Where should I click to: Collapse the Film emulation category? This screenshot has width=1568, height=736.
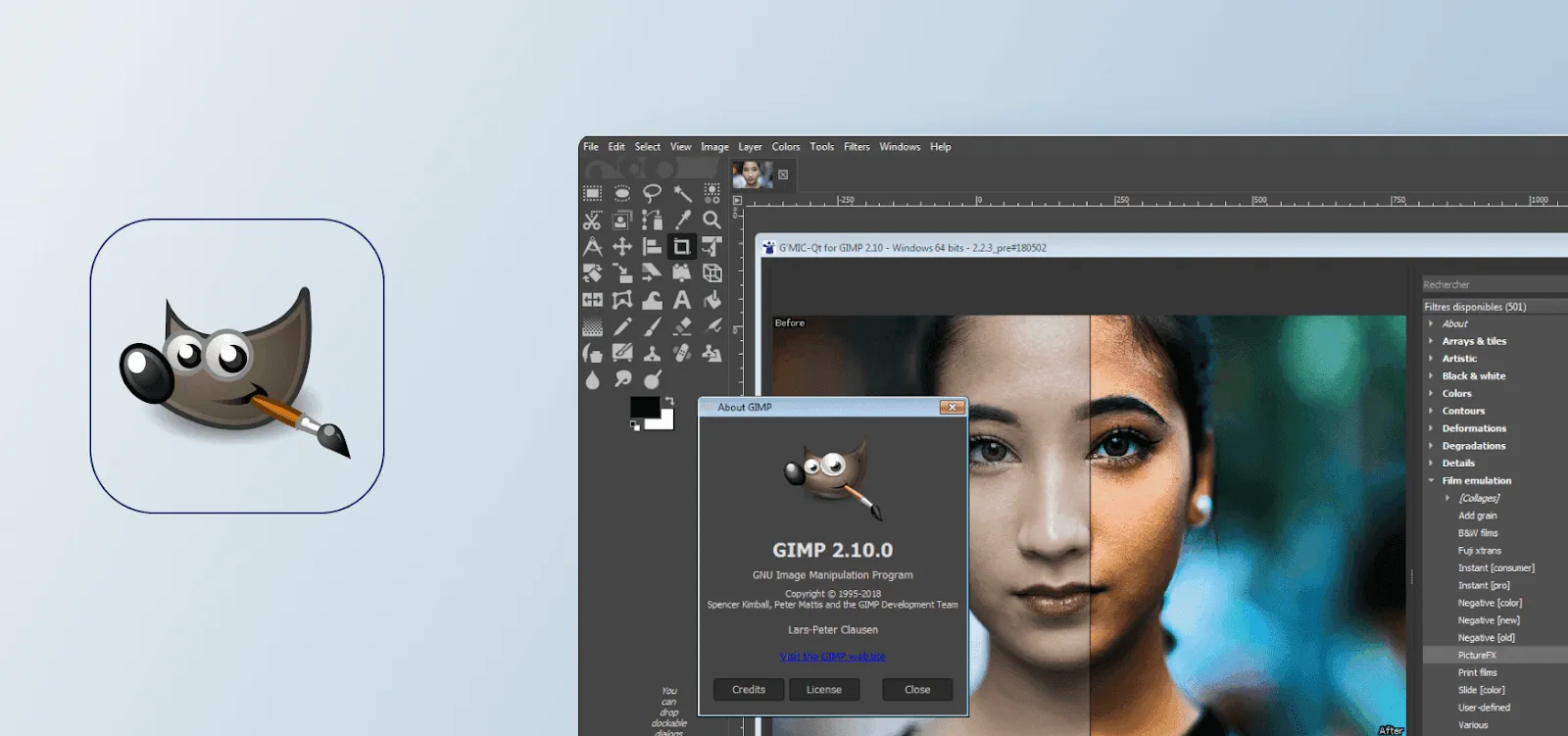point(1431,481)
